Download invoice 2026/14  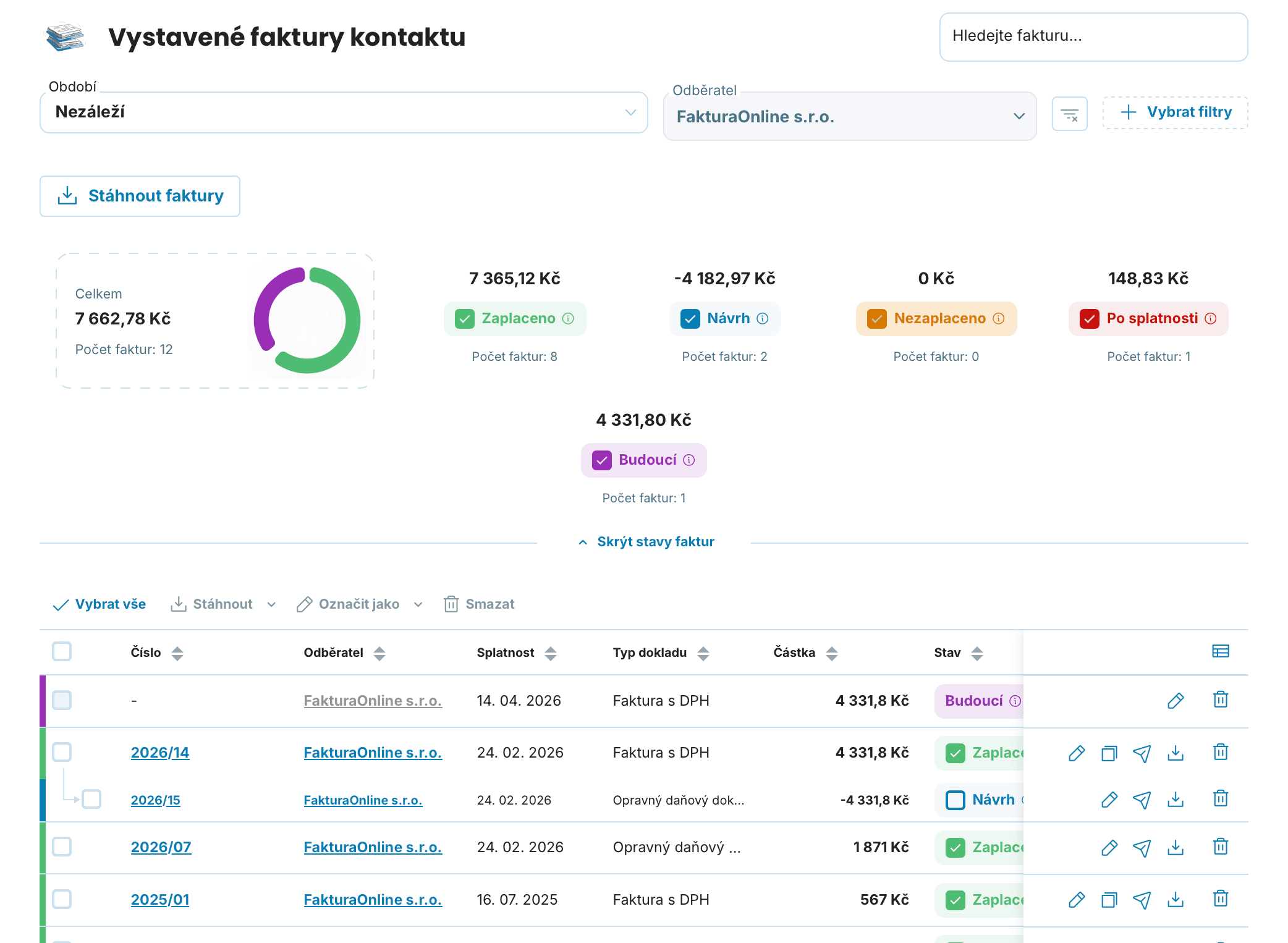point(1175,753)
